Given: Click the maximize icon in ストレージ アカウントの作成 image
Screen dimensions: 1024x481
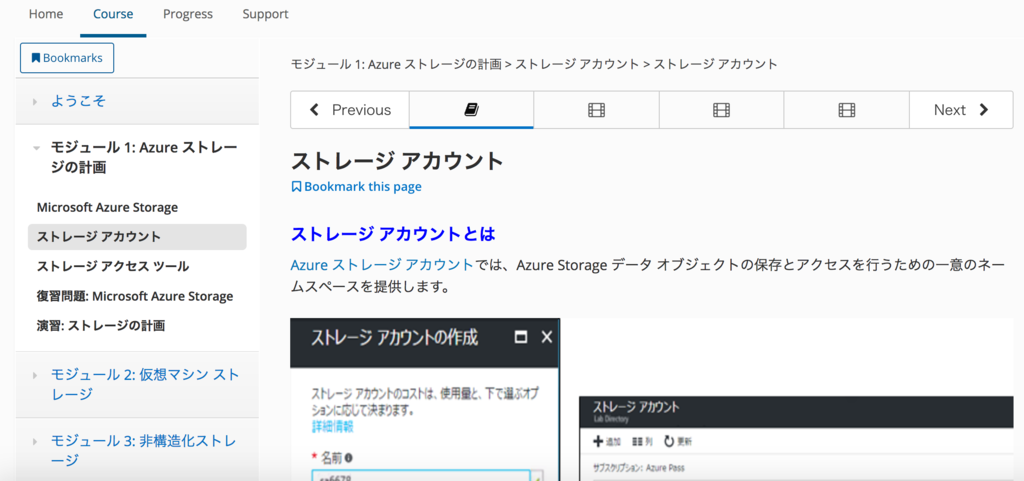Looking at the screenshot, I should (x=520, y=337).
